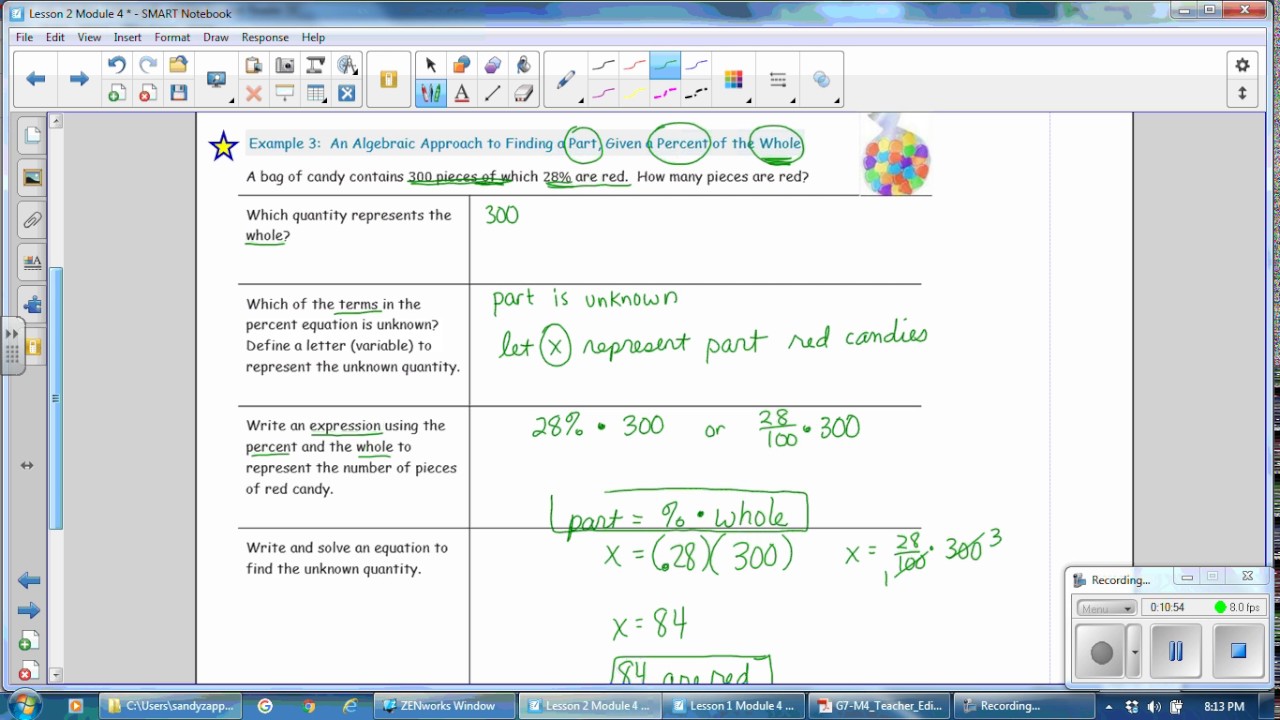1280x720 pixels.
Task: Move the toolbar with the up-down arrow
Action: click(x=1242, y=93)
